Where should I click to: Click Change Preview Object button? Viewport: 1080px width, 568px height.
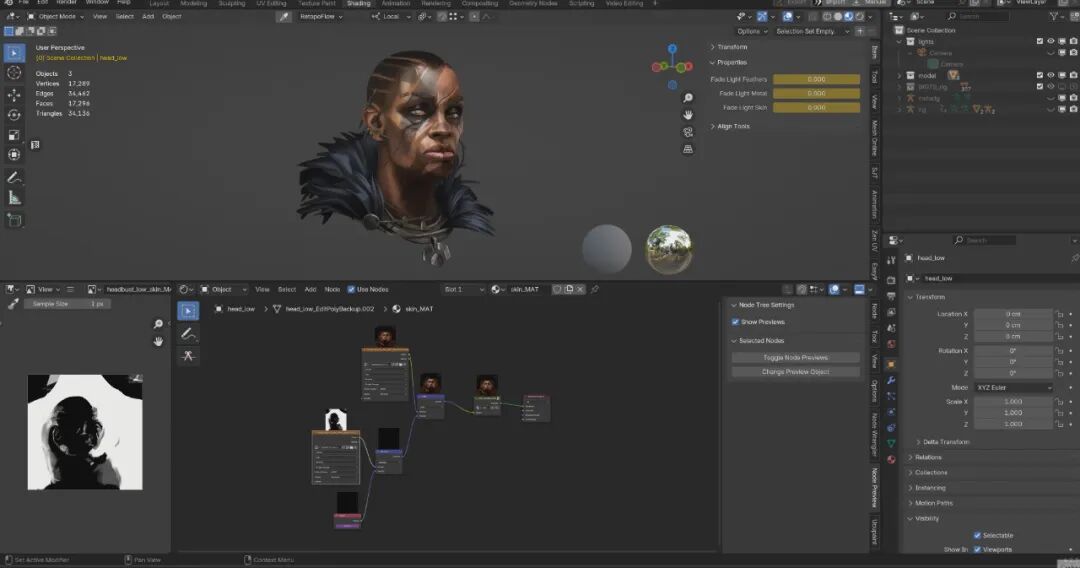click(x=796, y=372)
